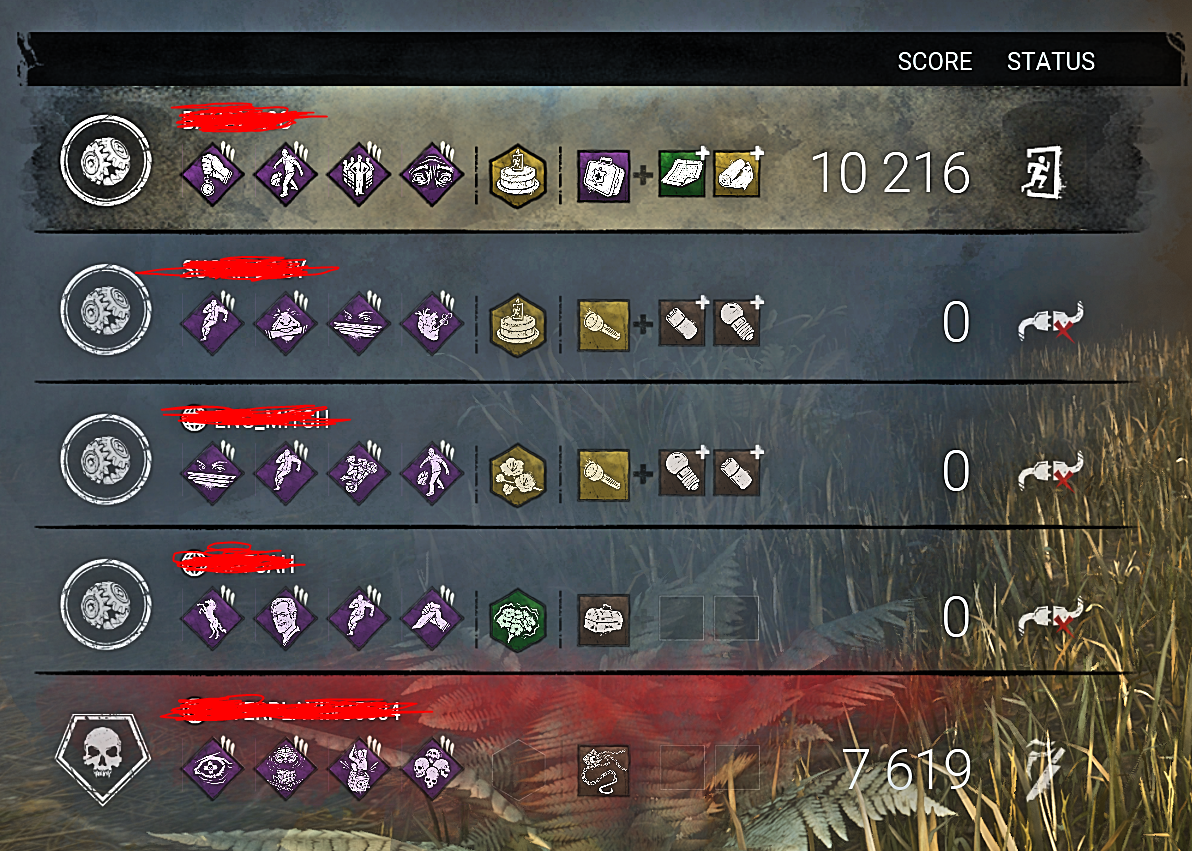The height and width of the screenshot is (851, 1192).
Task: Click the killer's sacrifice status icon
Action: (x=1042, y=767)
